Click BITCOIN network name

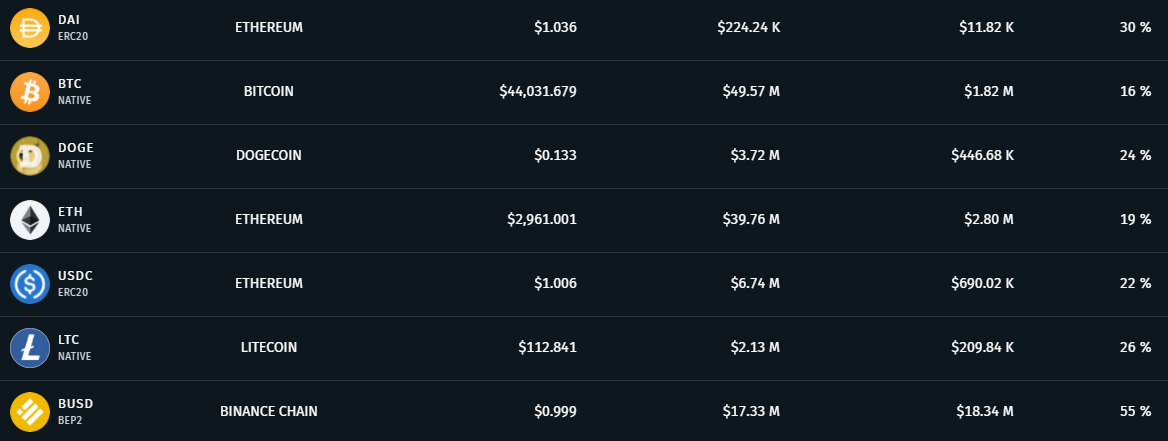click(x=269, y=91)
